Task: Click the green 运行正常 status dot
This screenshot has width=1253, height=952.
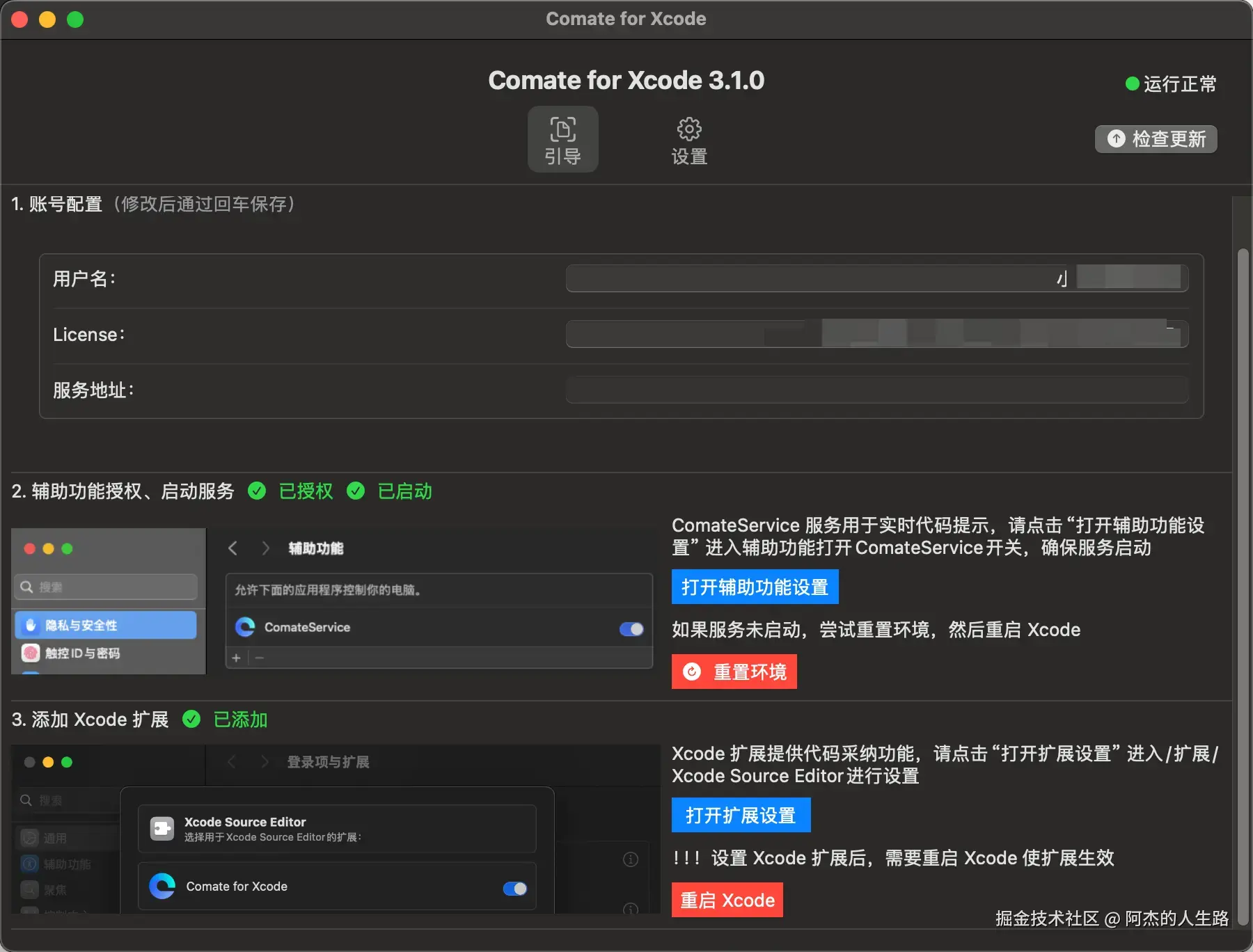Action: pyautogui.click(x=1133, y=84)
